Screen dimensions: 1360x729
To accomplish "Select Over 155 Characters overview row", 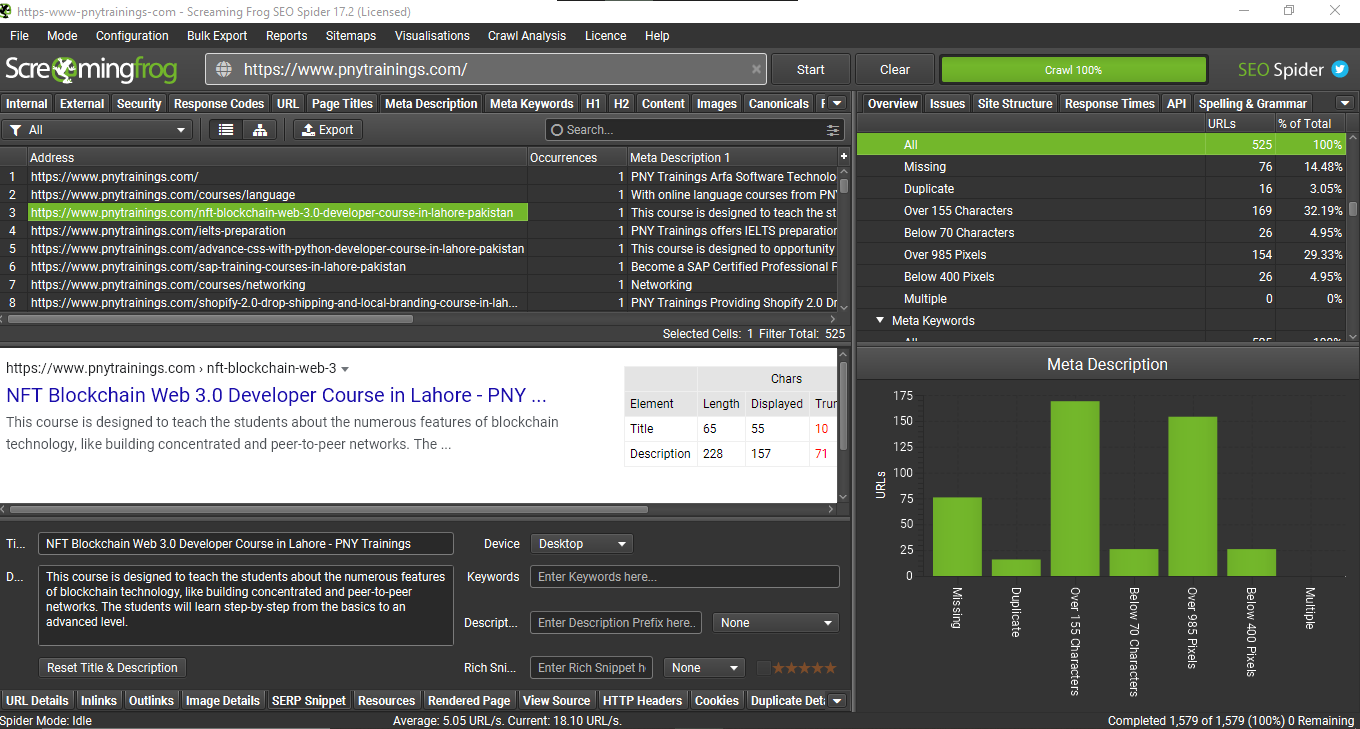I will pos(1101,211).
